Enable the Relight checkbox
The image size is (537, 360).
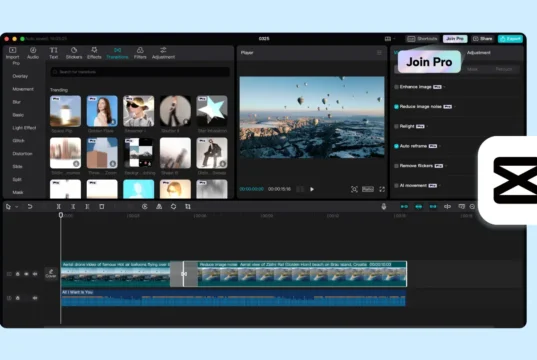pyautogui.click(x=396, y=126)
